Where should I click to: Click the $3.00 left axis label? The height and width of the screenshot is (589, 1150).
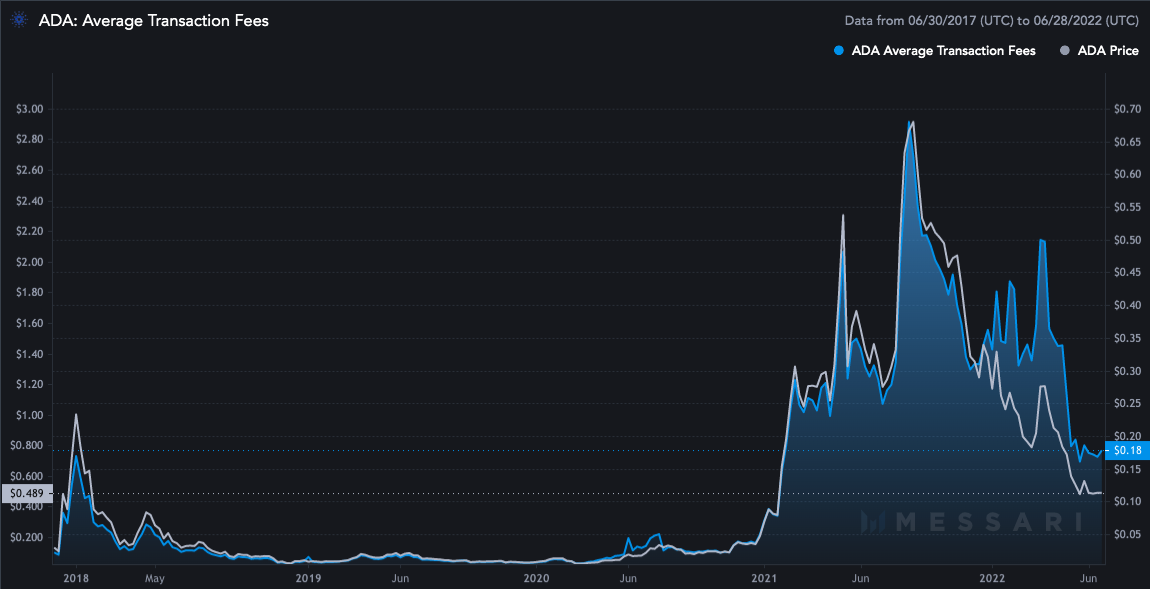tap(29, 109)
